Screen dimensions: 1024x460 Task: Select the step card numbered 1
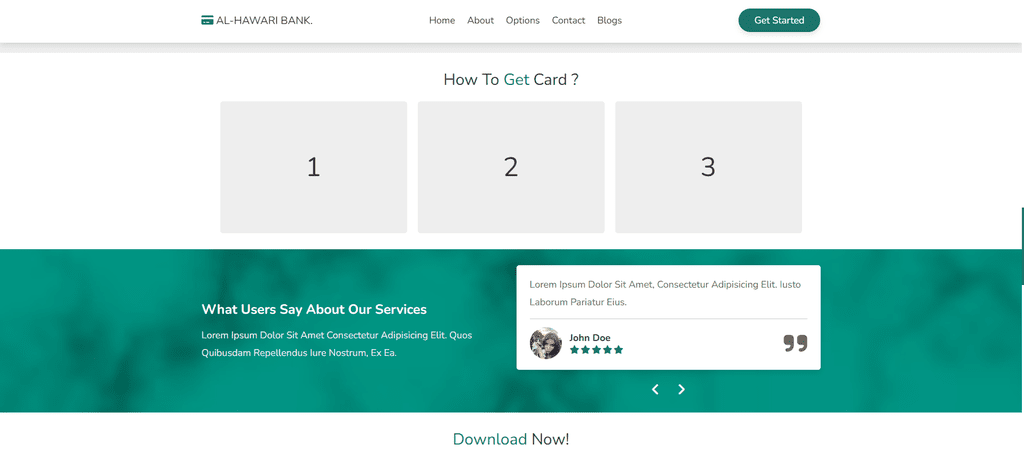tap(313, 167)
